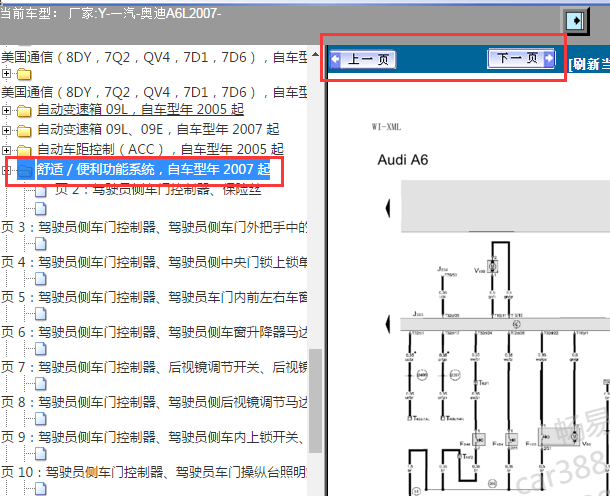Click the WI-XML label
Viewport: 610px width, 496px height.
386,127
